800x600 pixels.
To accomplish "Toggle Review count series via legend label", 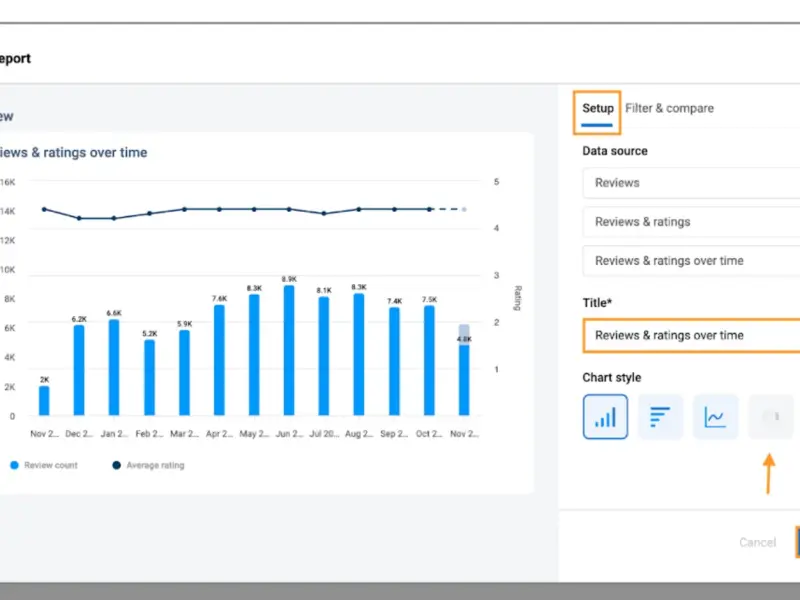I will coord(52,465).
